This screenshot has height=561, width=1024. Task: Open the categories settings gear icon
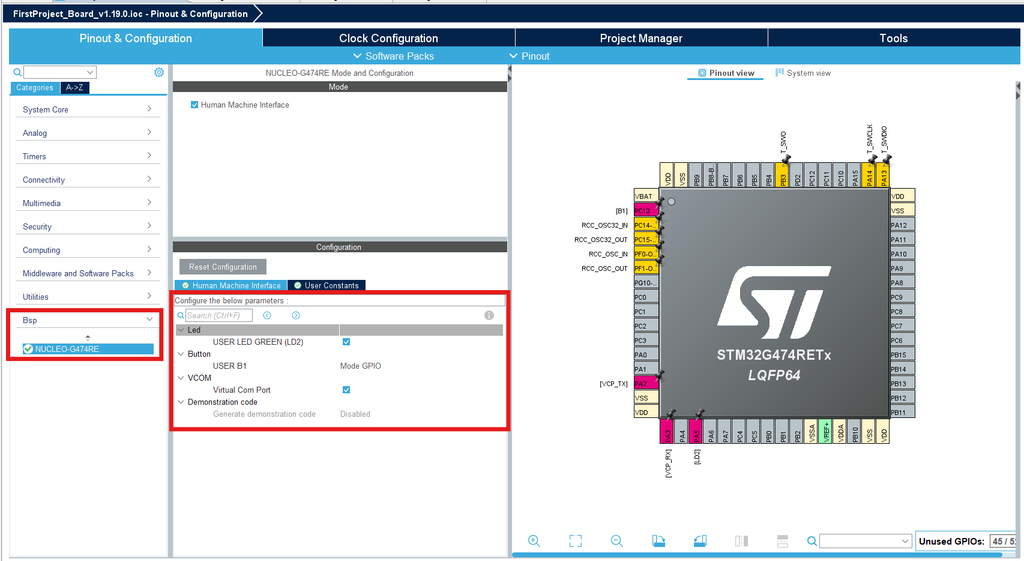tap(158, 73)
